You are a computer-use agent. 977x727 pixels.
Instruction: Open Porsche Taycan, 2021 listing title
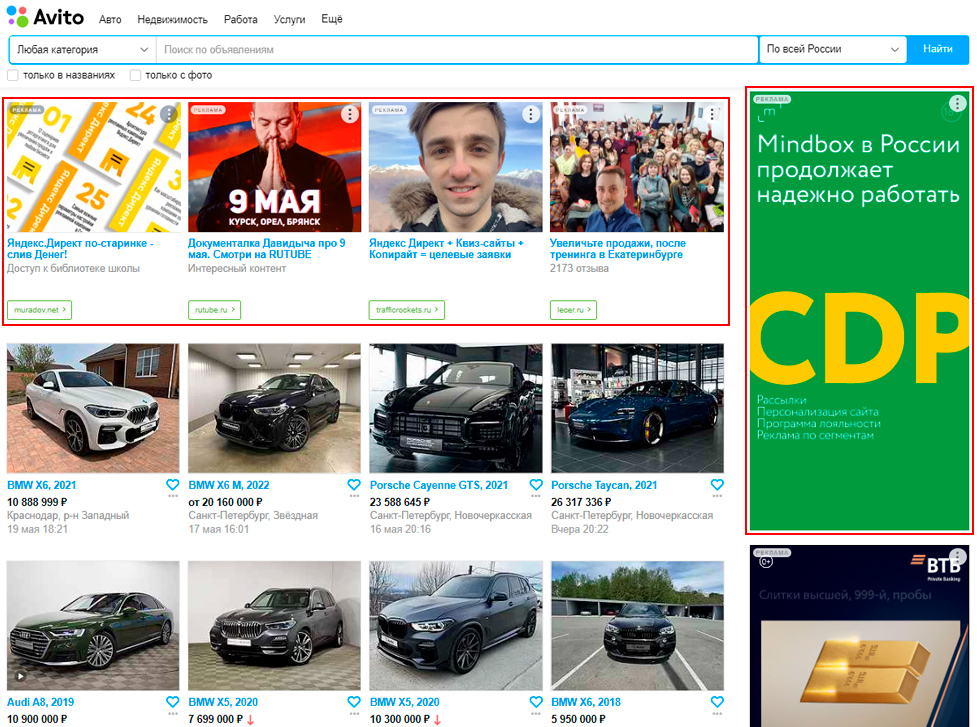click(x=604, y=485)
